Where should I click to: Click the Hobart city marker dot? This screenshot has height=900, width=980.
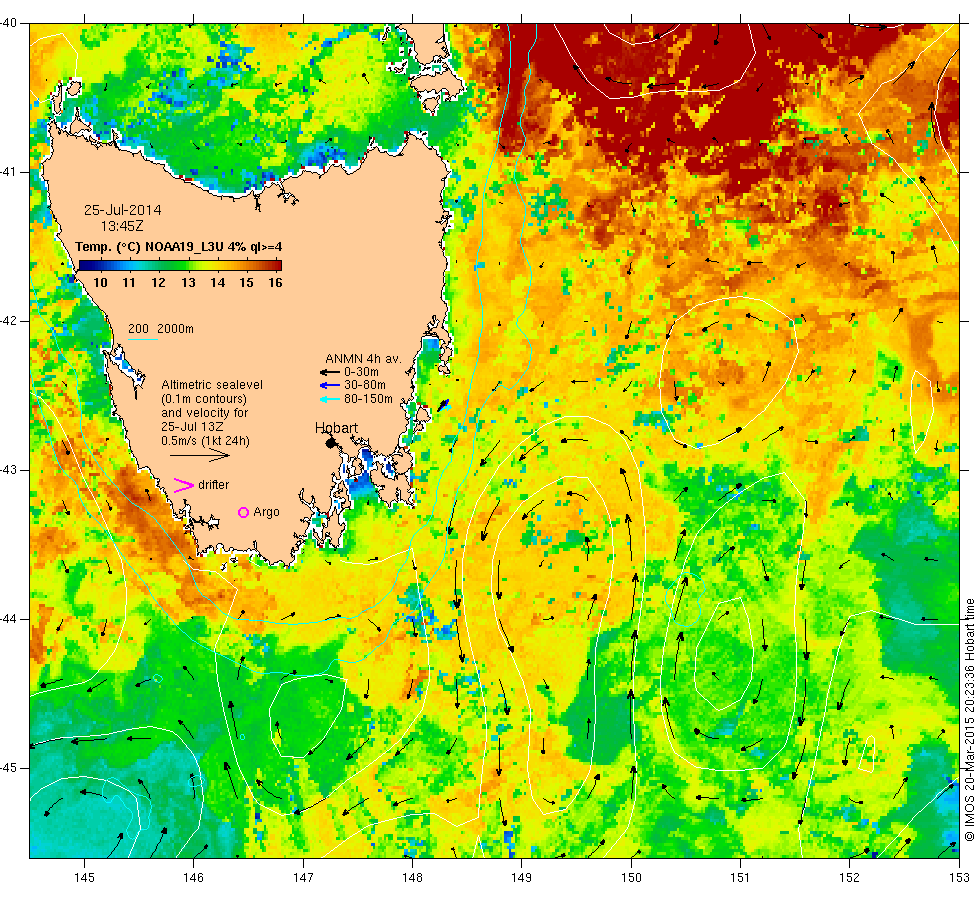point(331,443)
